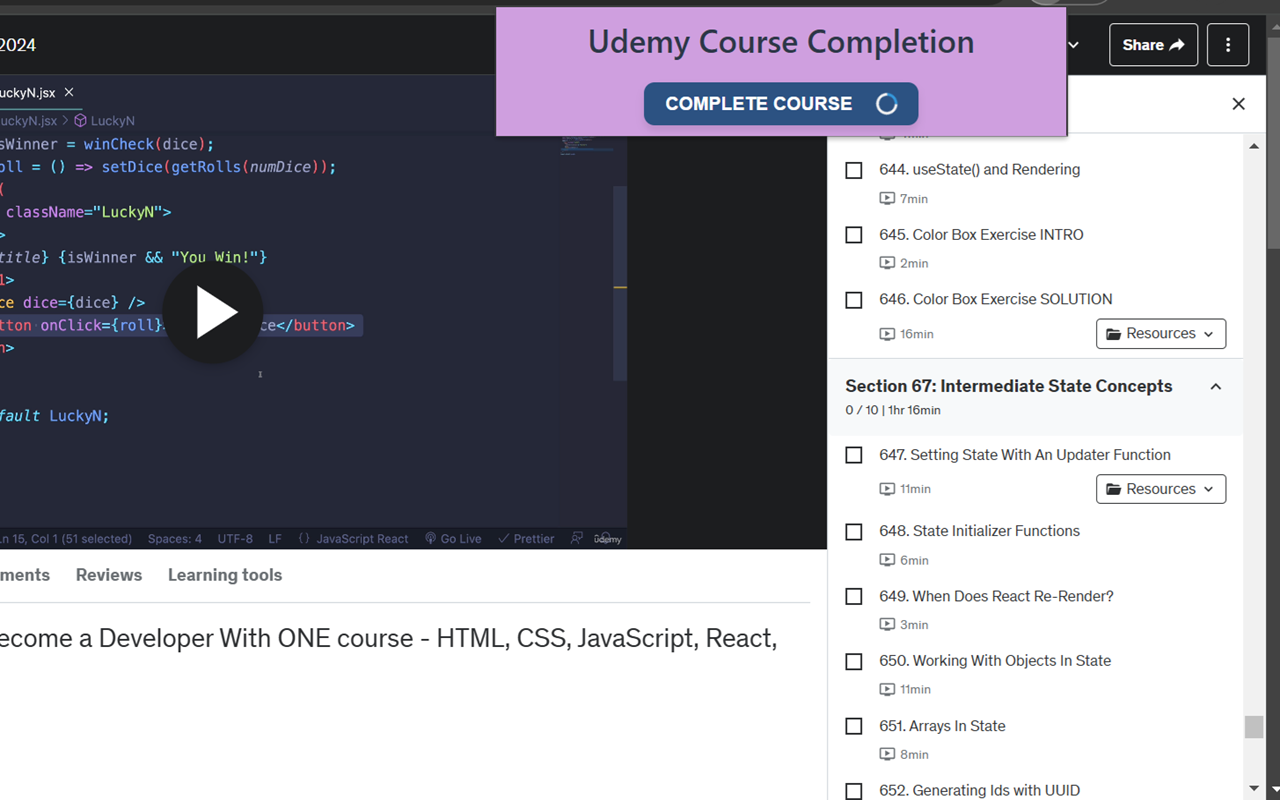Open Resources dropdown for lecture 646
1280x800 pixels.
point(1161,334)
